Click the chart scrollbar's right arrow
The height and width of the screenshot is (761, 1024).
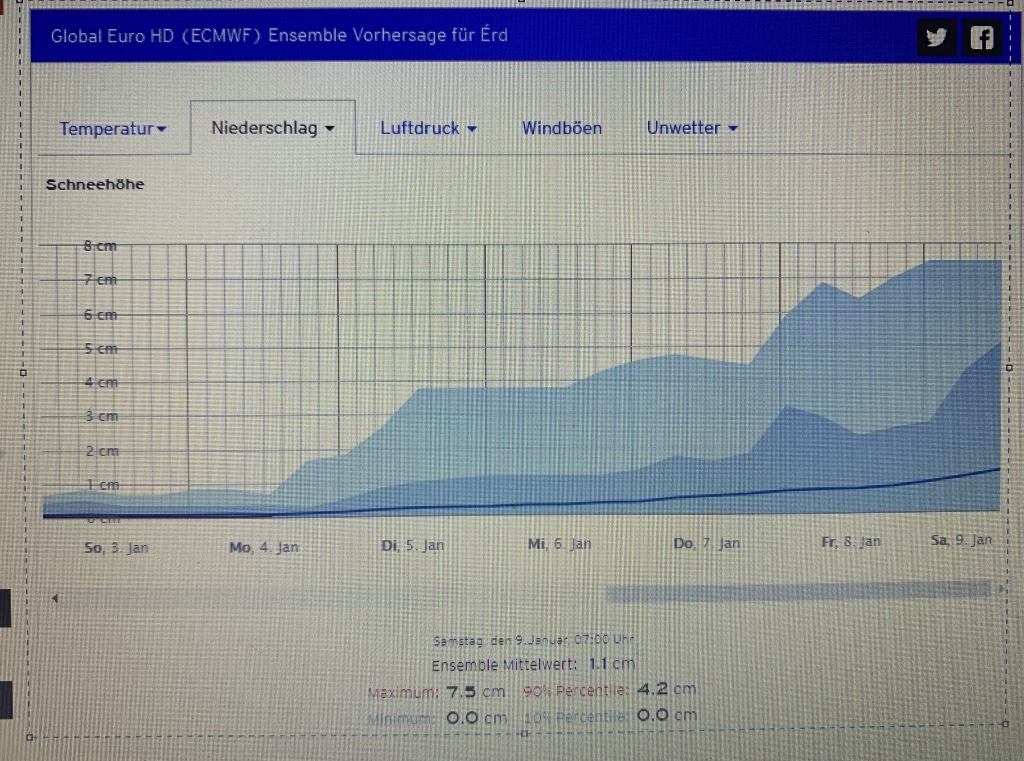tap(1001, 590)
